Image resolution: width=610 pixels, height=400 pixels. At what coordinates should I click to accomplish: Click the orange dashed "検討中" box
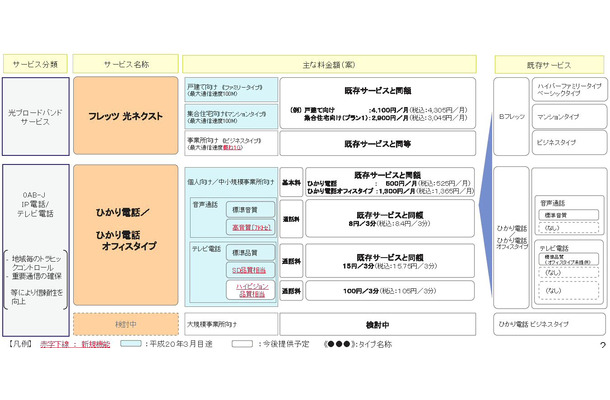click(126, 324)
